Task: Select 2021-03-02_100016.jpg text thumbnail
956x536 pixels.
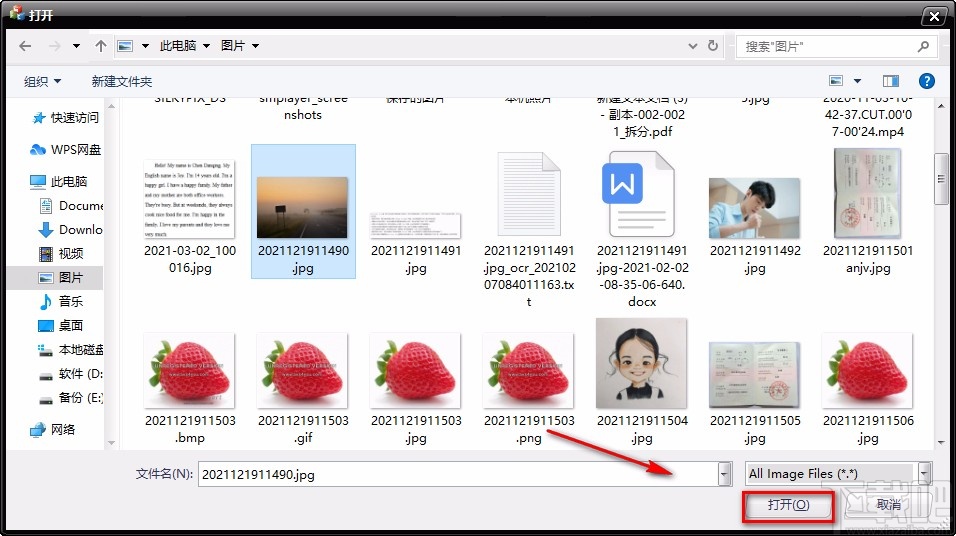Action: pyautogui.click(x=189, y=199)
